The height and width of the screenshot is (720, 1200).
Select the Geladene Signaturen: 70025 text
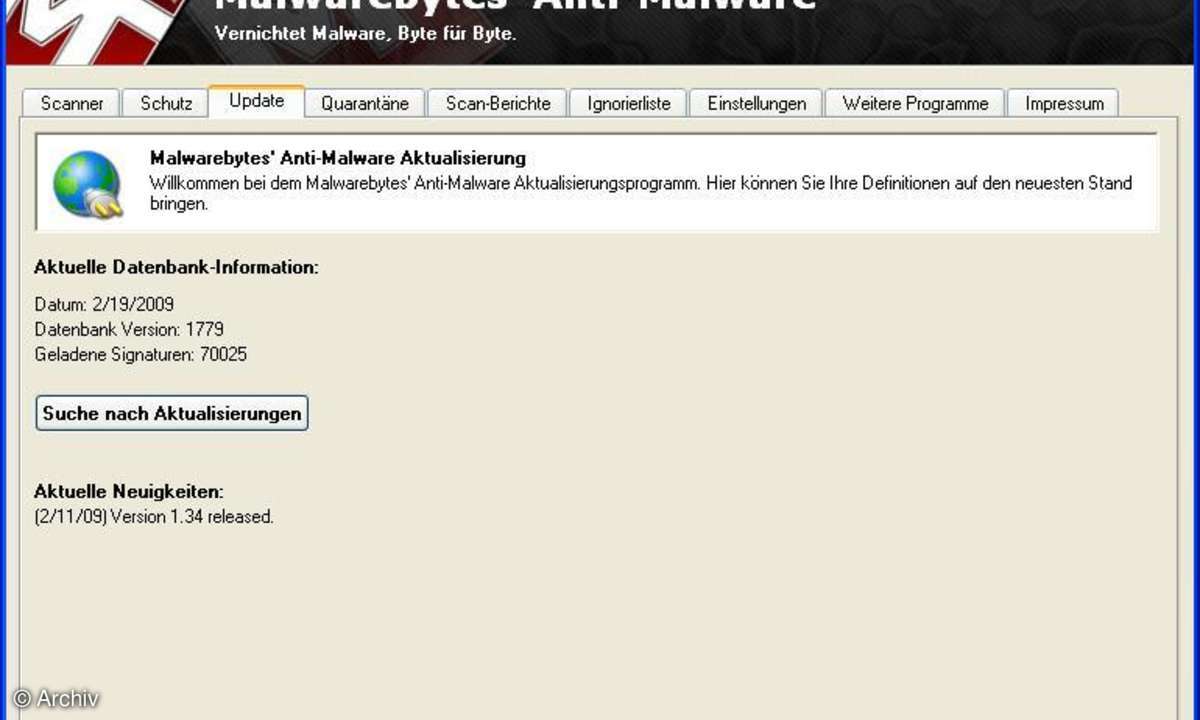(140, 354)
